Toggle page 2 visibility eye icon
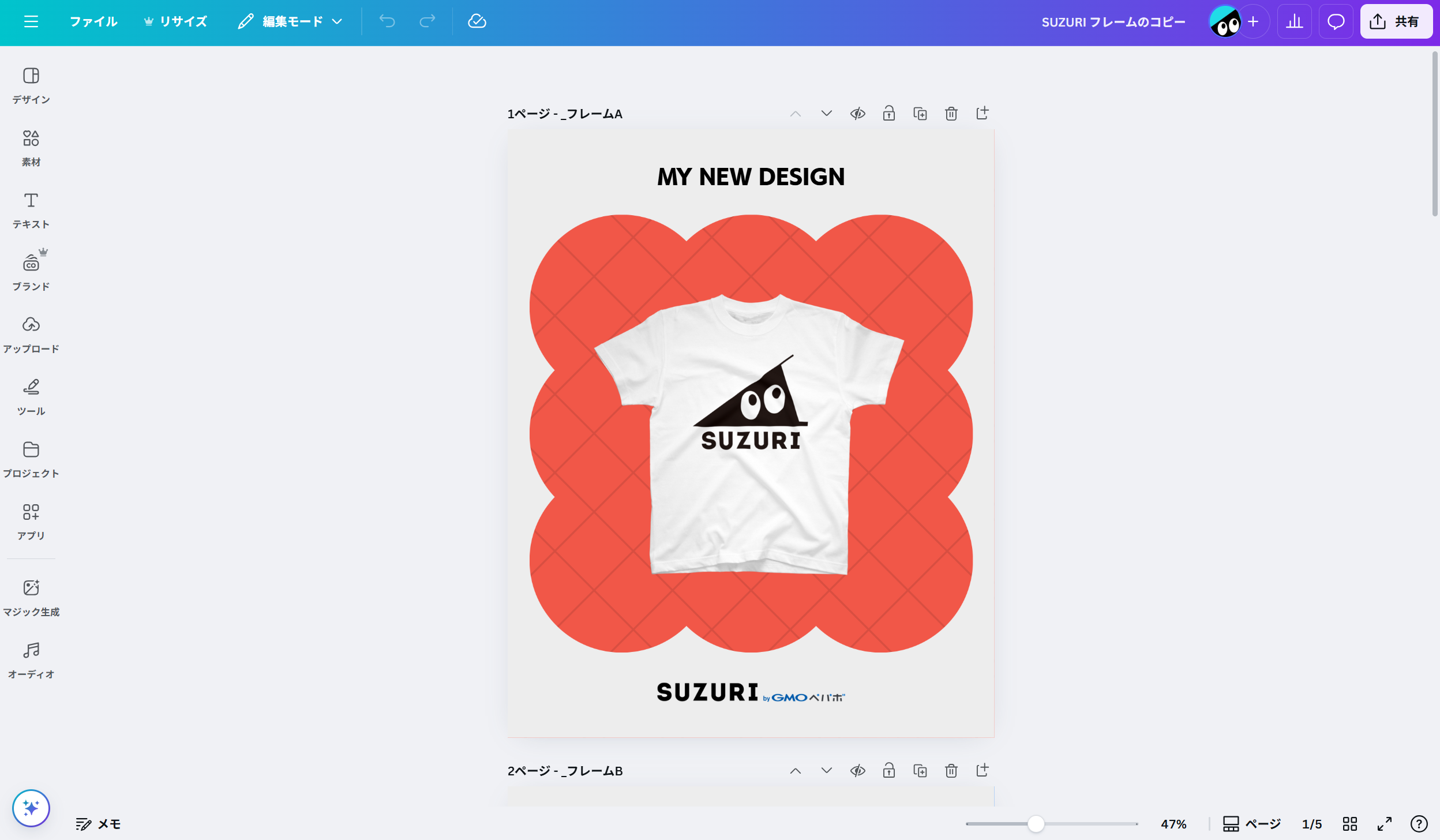Viewport: 1440px width, 840px height. [x=858, y=771]
